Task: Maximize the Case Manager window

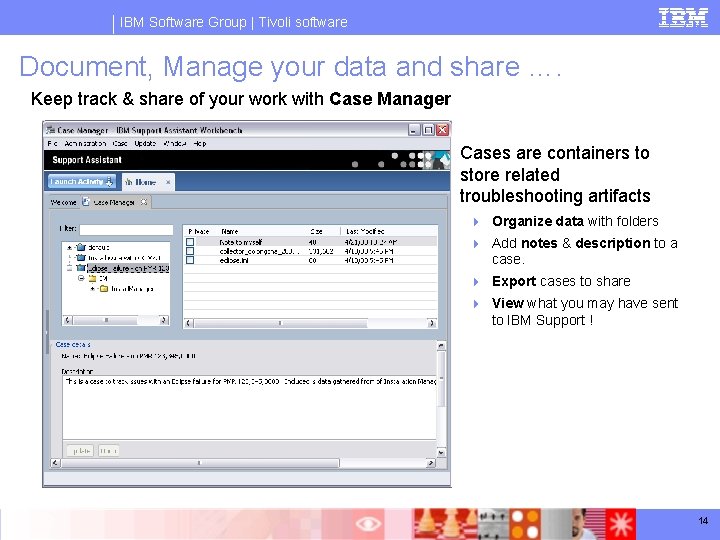Action: 428,130
